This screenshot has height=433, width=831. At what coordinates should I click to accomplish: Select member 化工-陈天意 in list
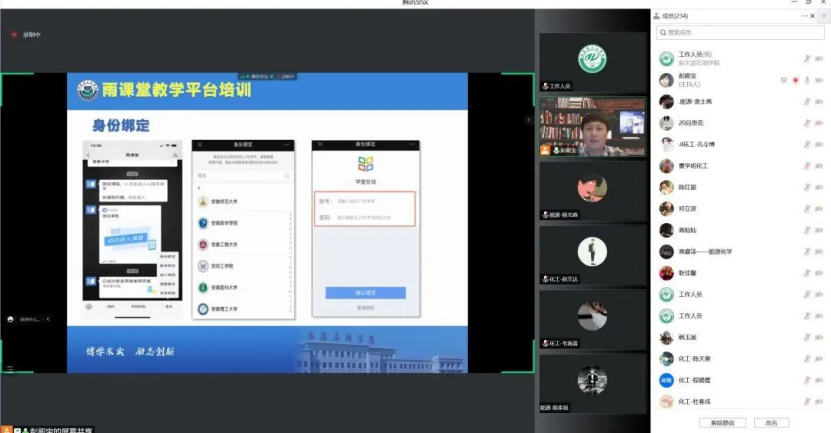pos(740,359)
